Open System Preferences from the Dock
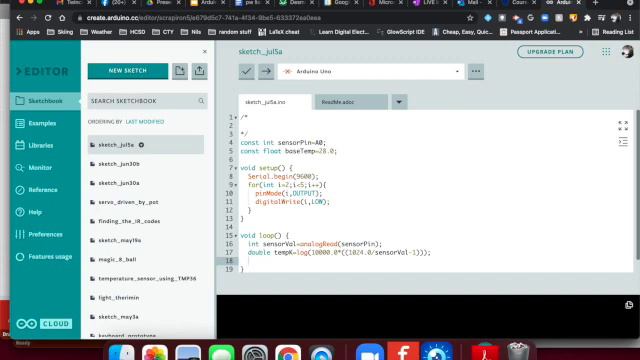This screenshot has width=640, height=360. coord(255,353)
